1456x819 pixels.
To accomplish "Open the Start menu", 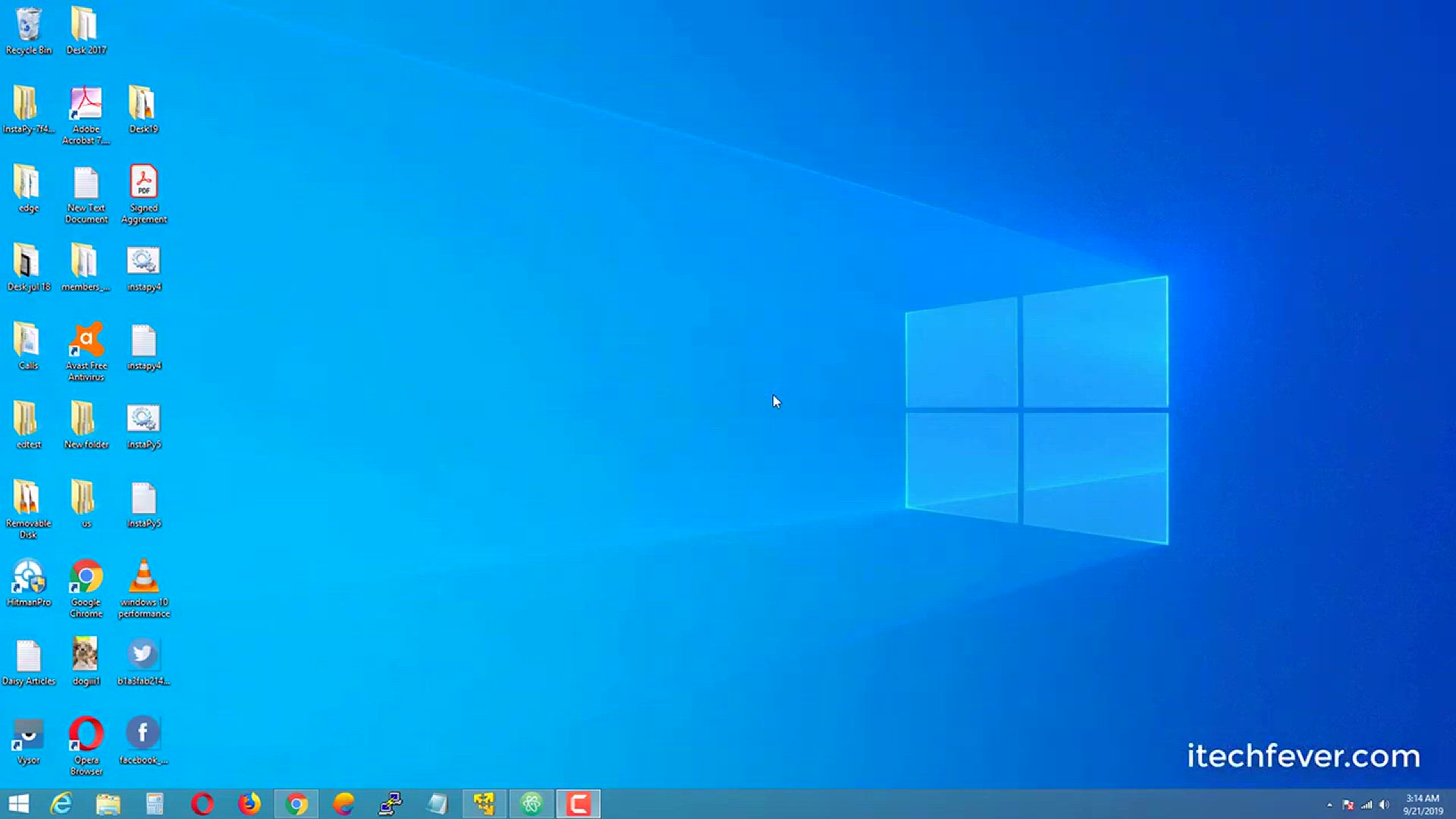I will 18,804.
